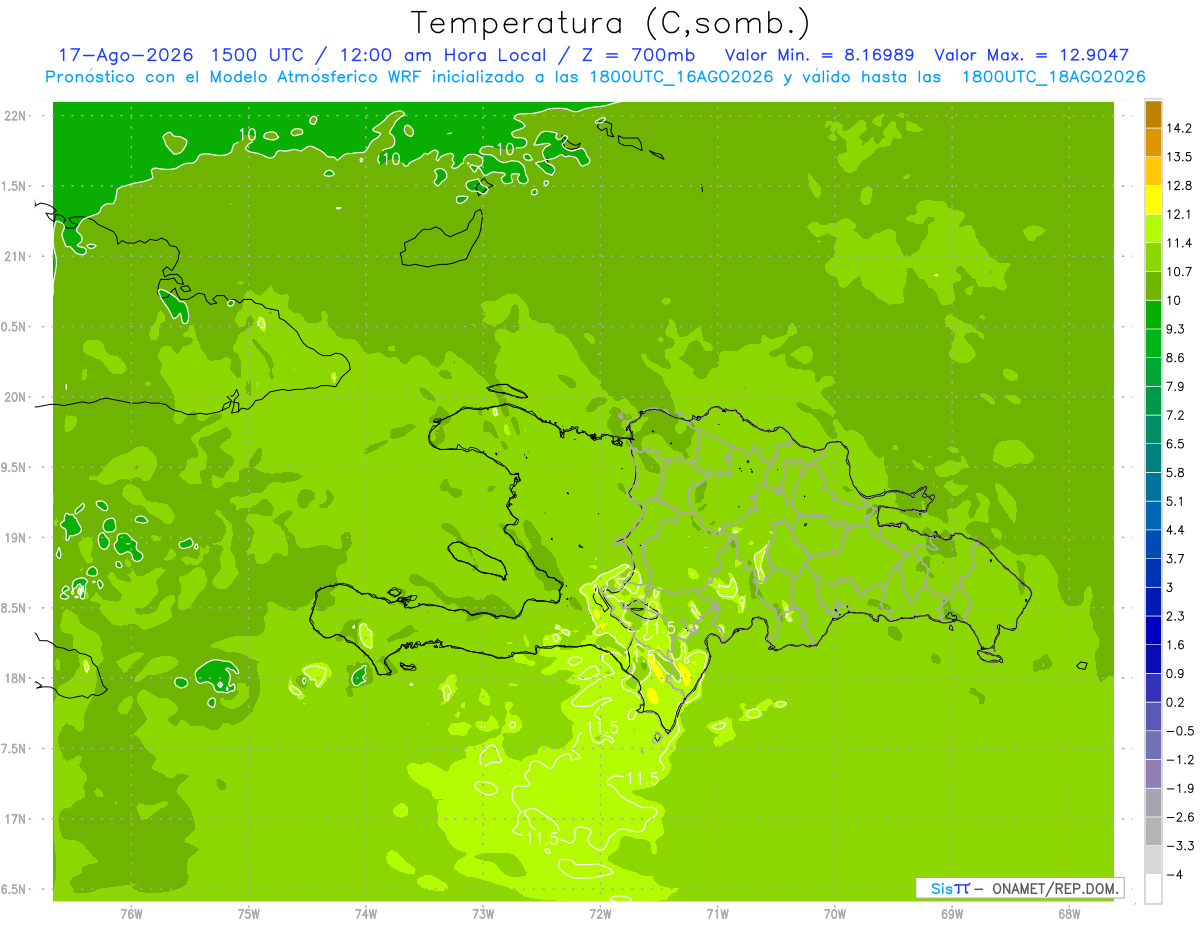Click the "1.6" legend value

click(x=1176, y=645)
